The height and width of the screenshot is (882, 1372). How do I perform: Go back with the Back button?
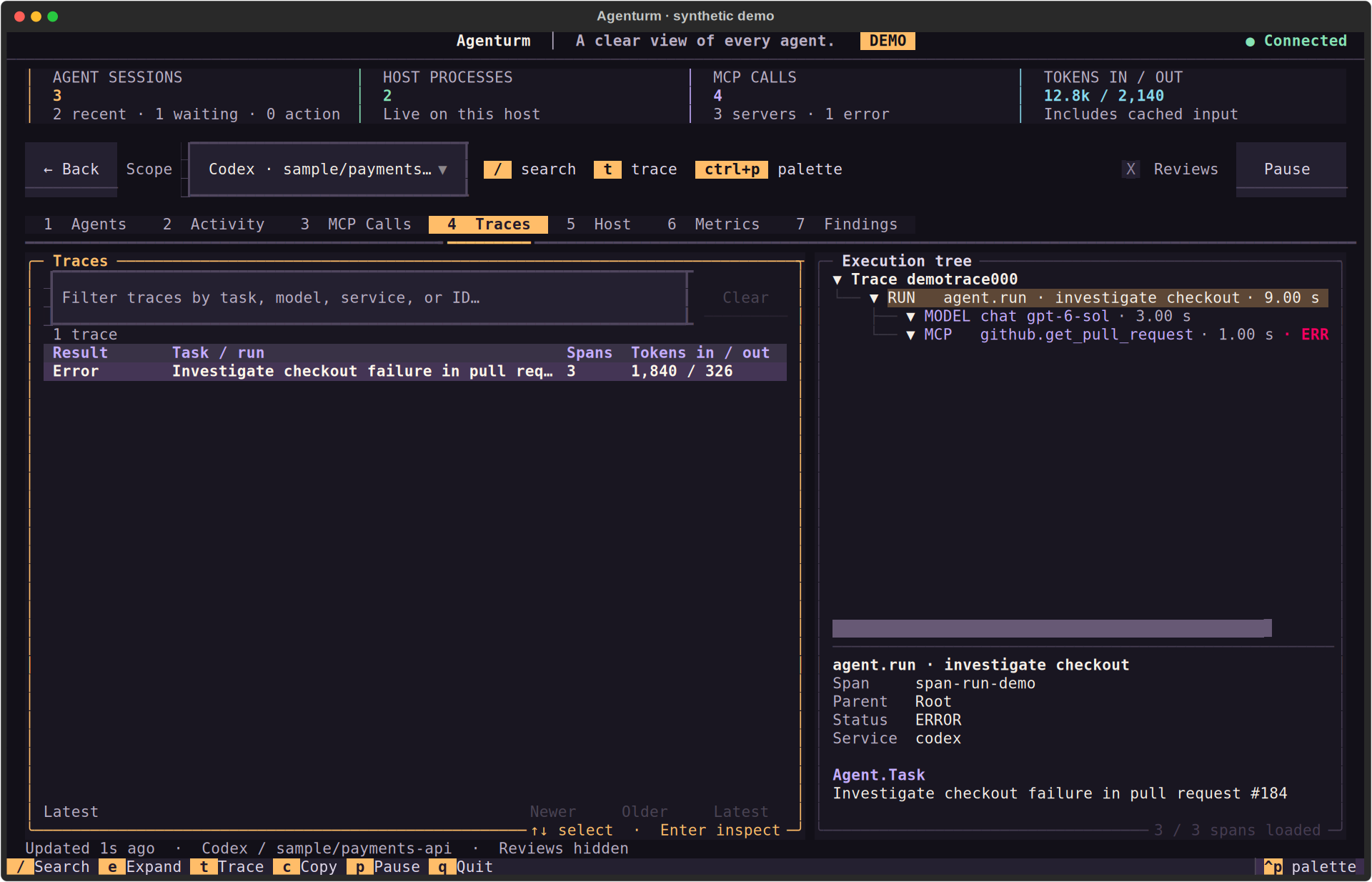(x=71, y=169)
